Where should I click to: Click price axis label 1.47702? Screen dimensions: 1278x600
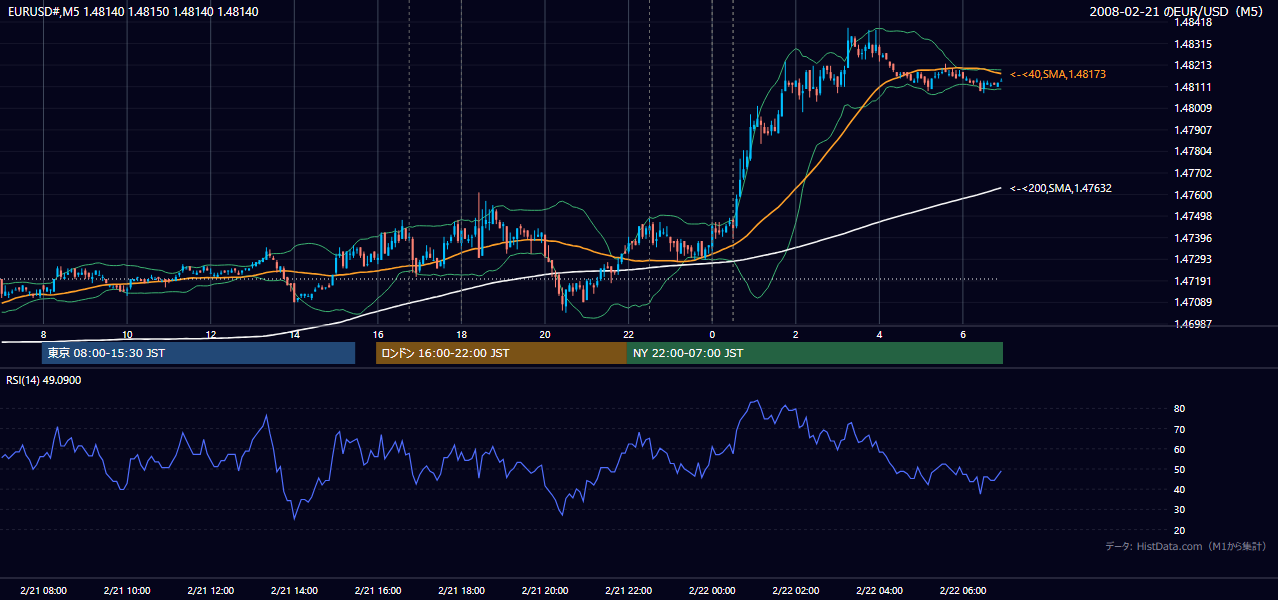point(1194,173)
